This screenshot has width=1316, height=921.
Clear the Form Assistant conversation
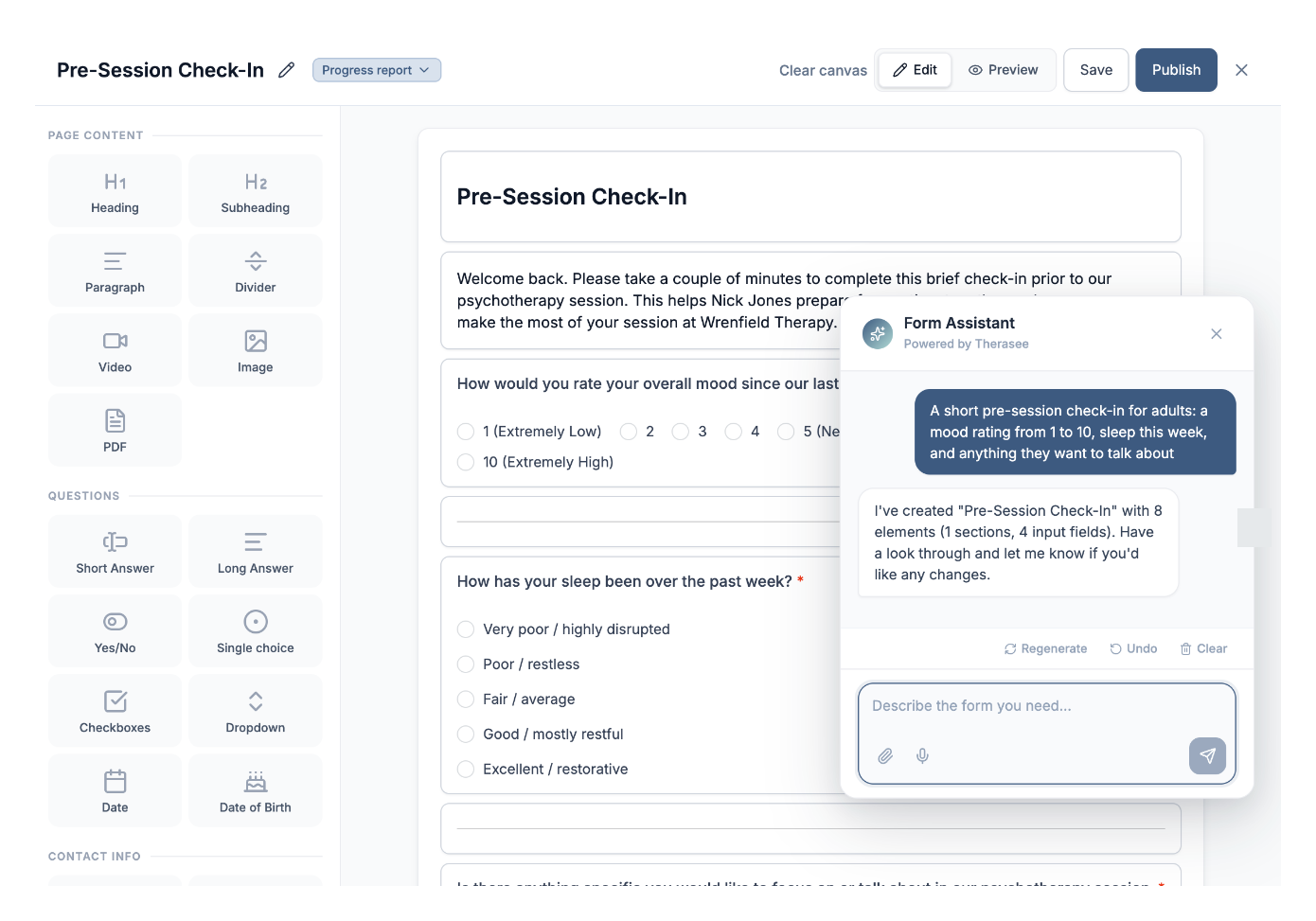click(x=1203, y=648)
